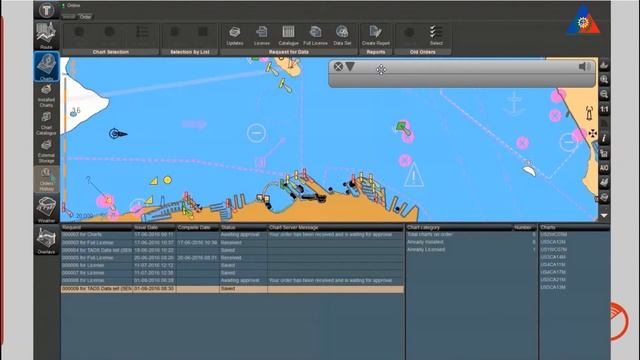Image resolution: width=640 pixels, height=360 pixels.
Task: Collapse floating panel with the triangle arrow
Action: point(350,67)
